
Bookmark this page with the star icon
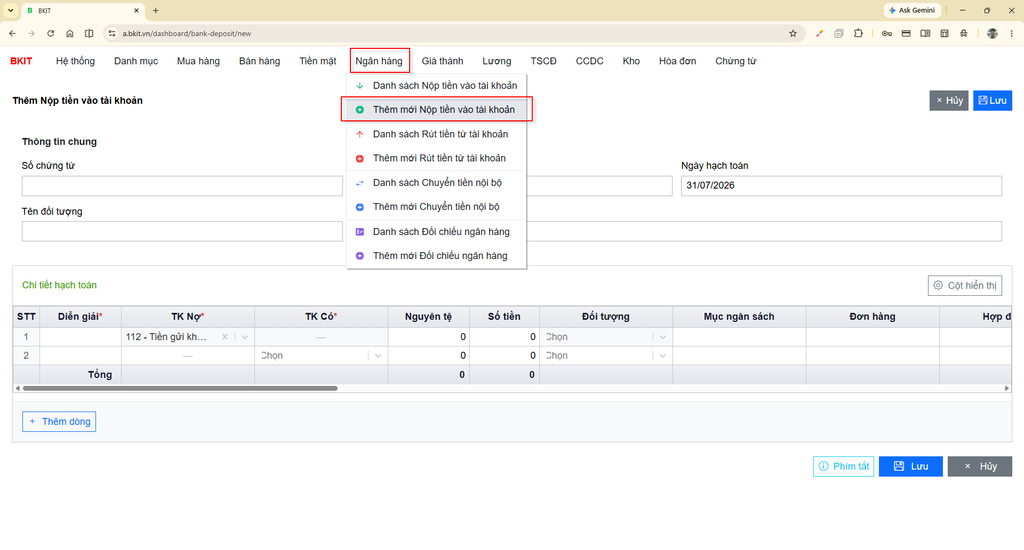point(793,33)
